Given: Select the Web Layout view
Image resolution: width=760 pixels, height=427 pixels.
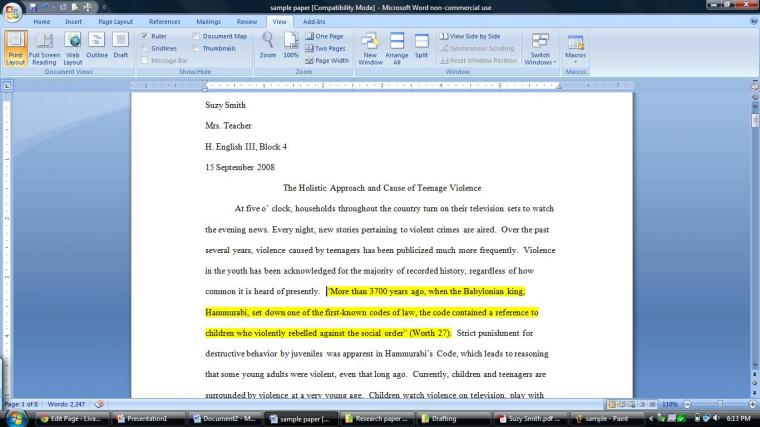Looking at the screenshot, I should tap(73, 47).
